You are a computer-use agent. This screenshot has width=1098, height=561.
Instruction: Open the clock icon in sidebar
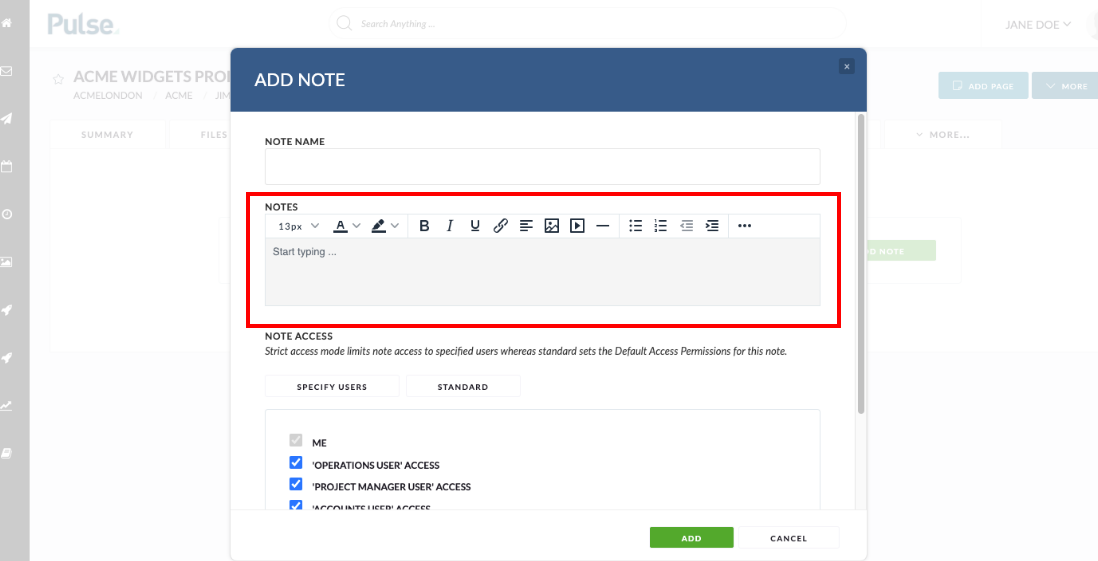coord(6,214)
